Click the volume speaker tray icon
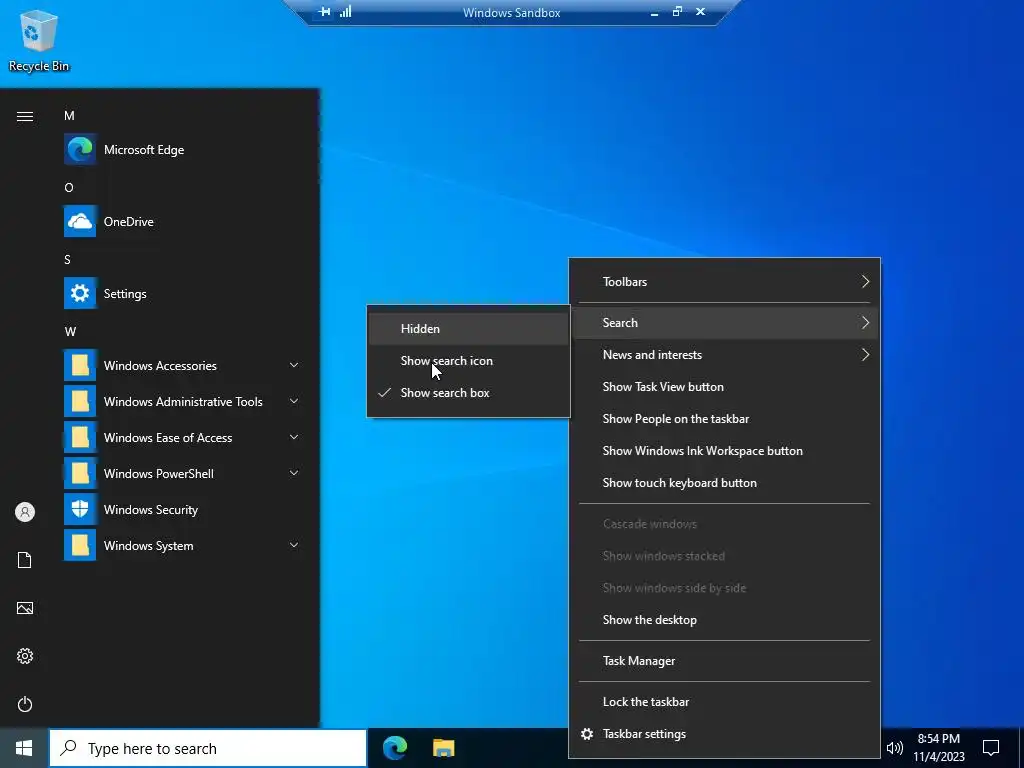Viewport: 1024px width, 768px height. click(x=895, y=748)
